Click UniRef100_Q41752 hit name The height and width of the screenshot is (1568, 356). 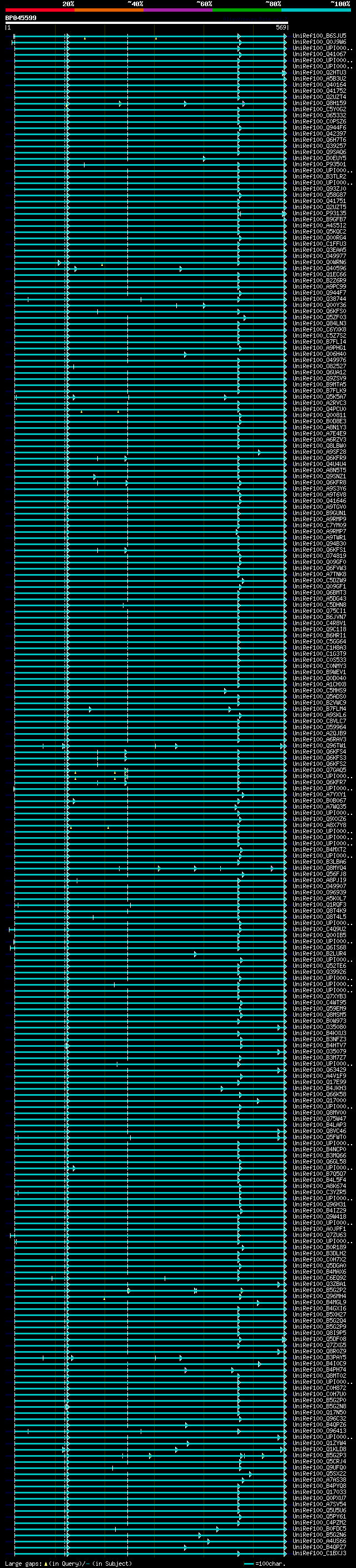pos(319,91)
